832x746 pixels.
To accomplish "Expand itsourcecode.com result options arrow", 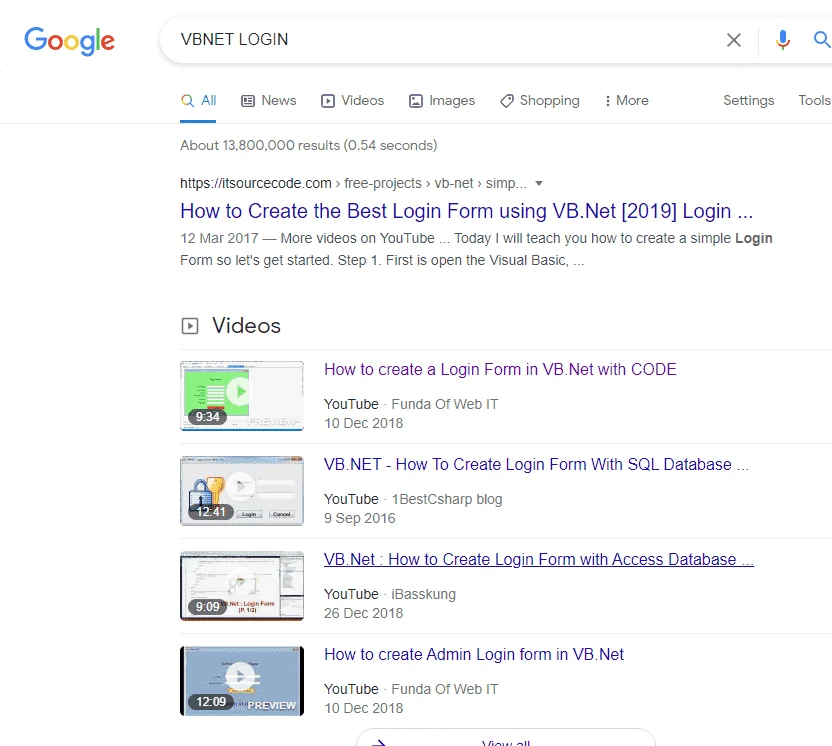I will (539, 184).
